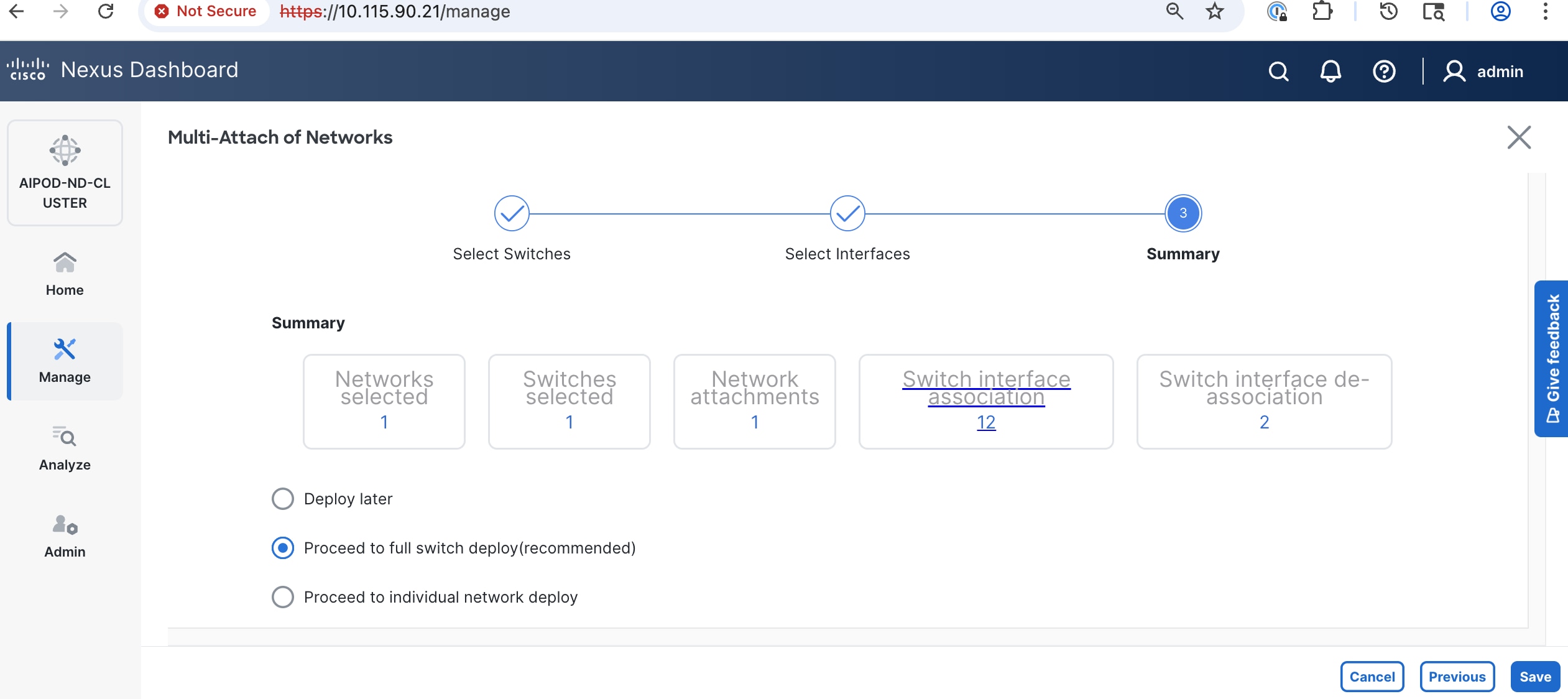Open the notifications bell
The width and height of the screenshot is (1568, 699).
pyautogui.click(x=1330, y=71)
